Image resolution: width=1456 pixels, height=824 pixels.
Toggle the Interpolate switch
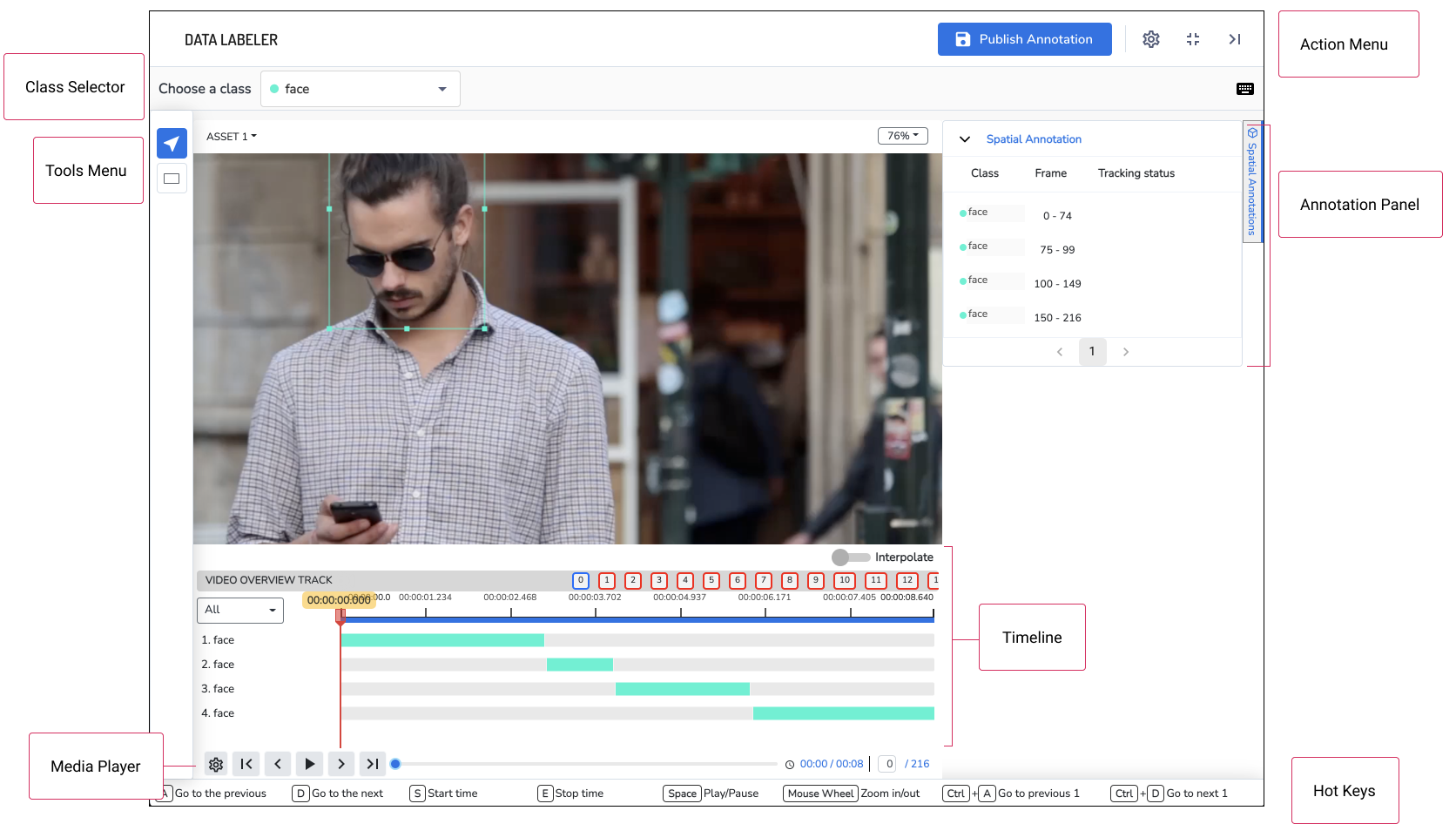850,557
